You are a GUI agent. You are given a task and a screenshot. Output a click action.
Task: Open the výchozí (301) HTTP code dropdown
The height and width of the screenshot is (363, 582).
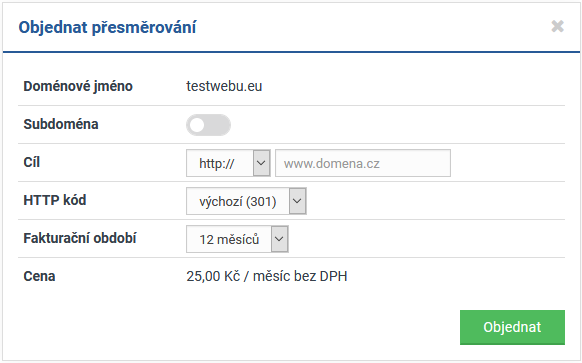point(246,201)
